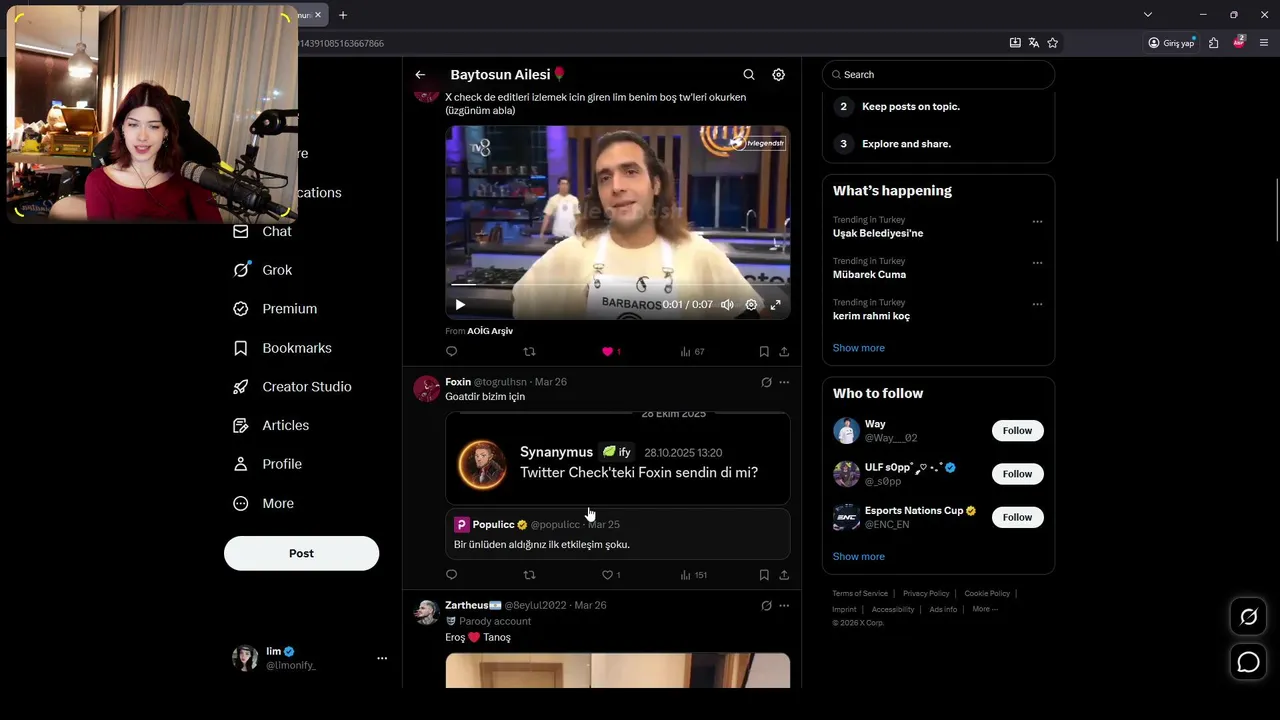Viewport: 1280px width, 720px height.
Task: Share the video post
Action: [x=784, y=352]
